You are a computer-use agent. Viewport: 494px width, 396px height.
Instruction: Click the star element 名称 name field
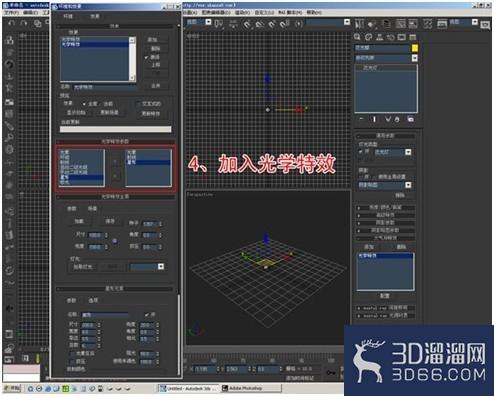105,315
